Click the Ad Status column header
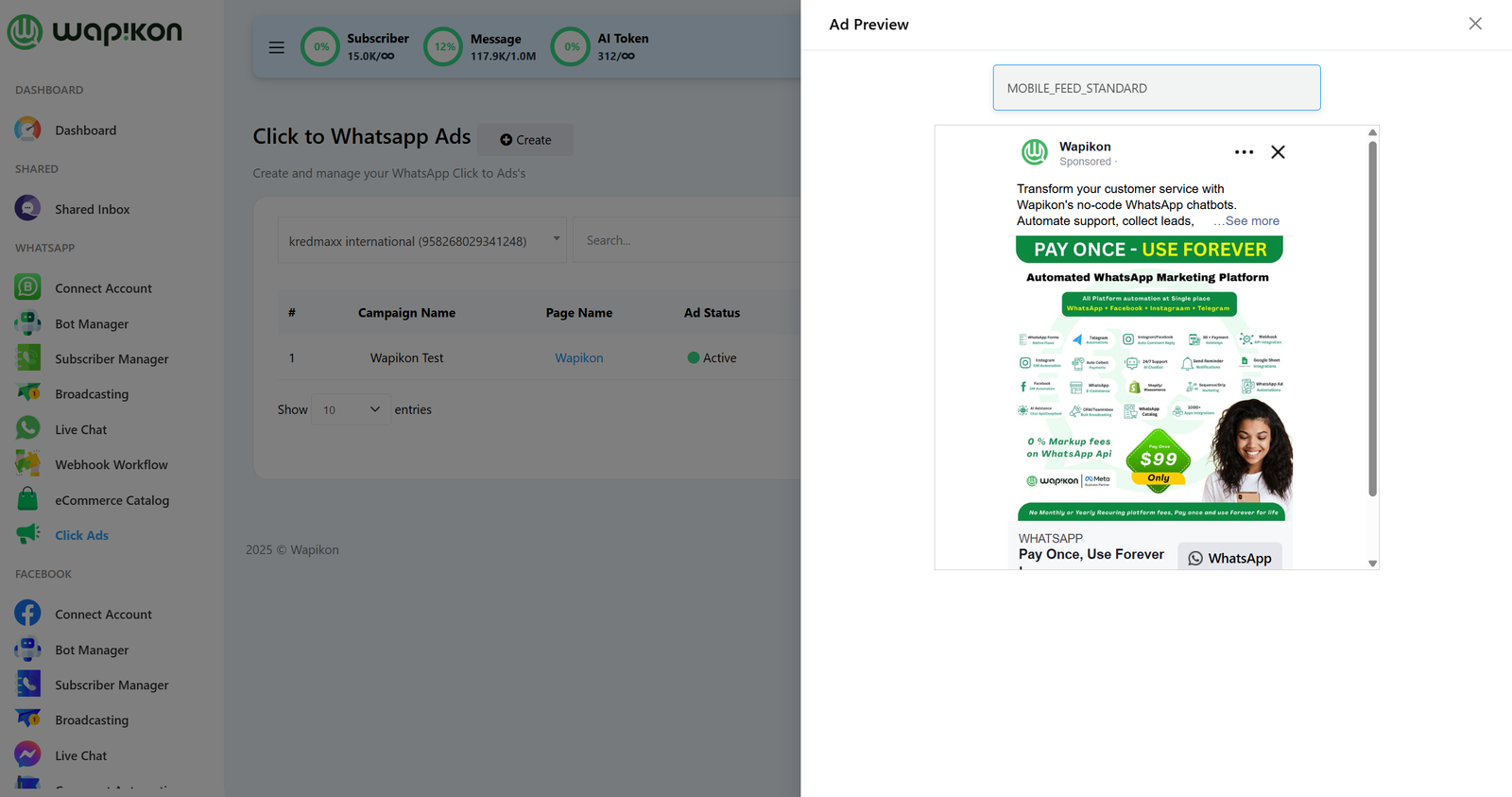 pos(712,313)
